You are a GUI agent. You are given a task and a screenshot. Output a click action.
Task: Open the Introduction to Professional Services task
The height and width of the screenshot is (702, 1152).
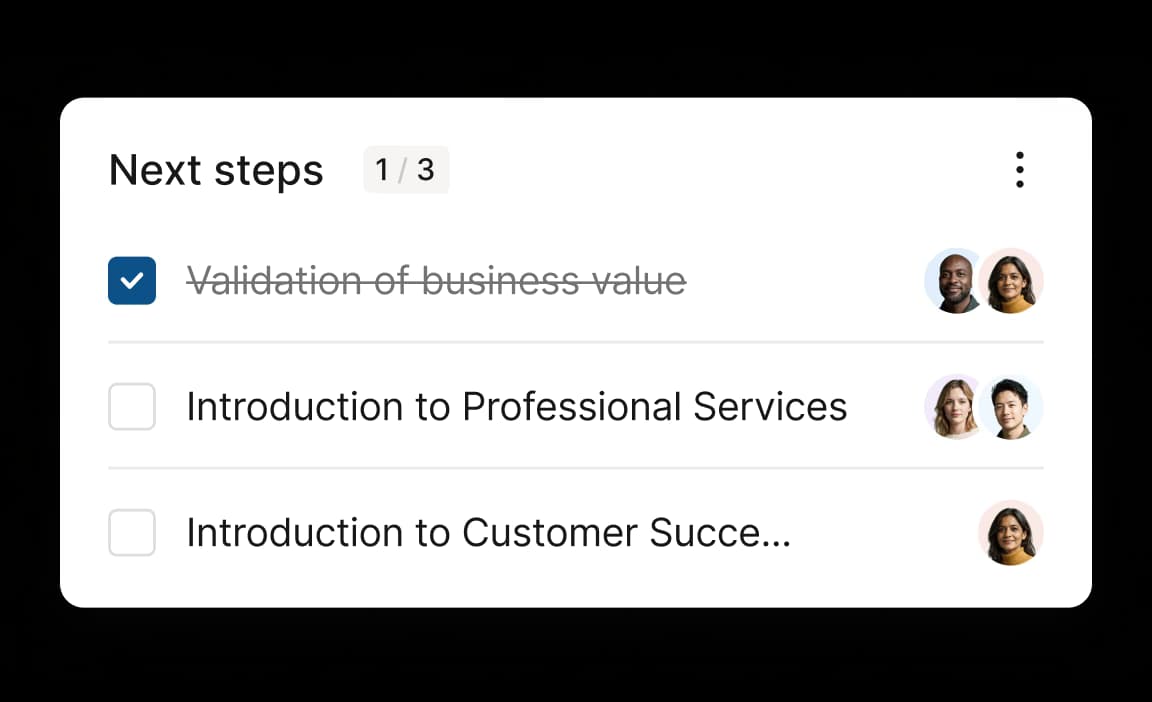point(516,407)
